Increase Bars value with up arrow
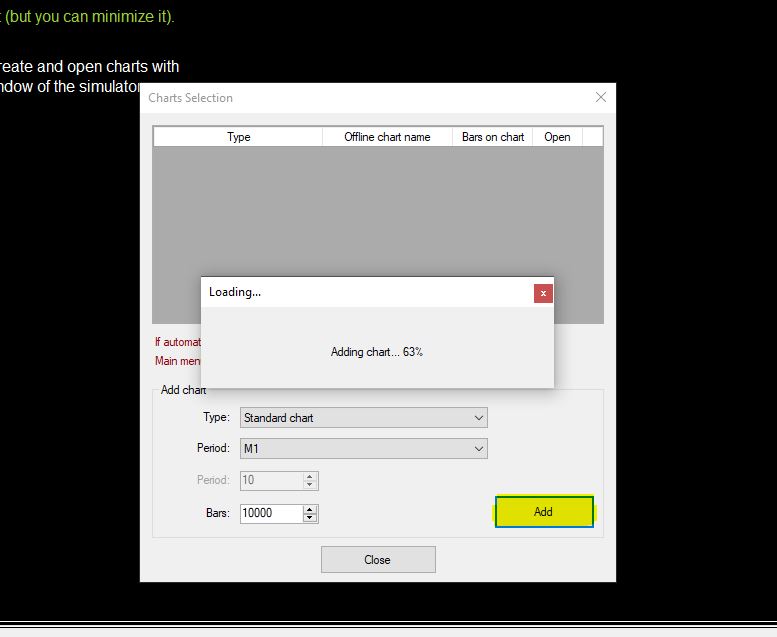This screenshot has width=777, height=637. coord(310,509)
